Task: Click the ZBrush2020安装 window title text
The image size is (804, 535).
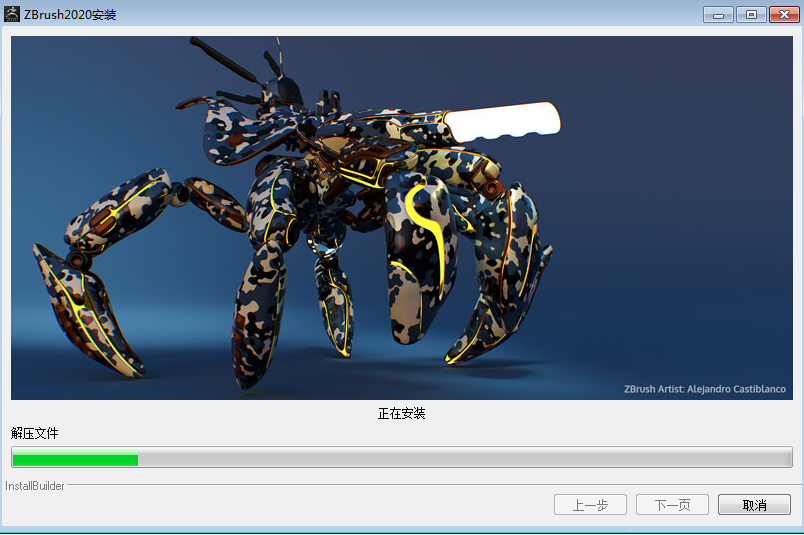Action: coord(70,14)
